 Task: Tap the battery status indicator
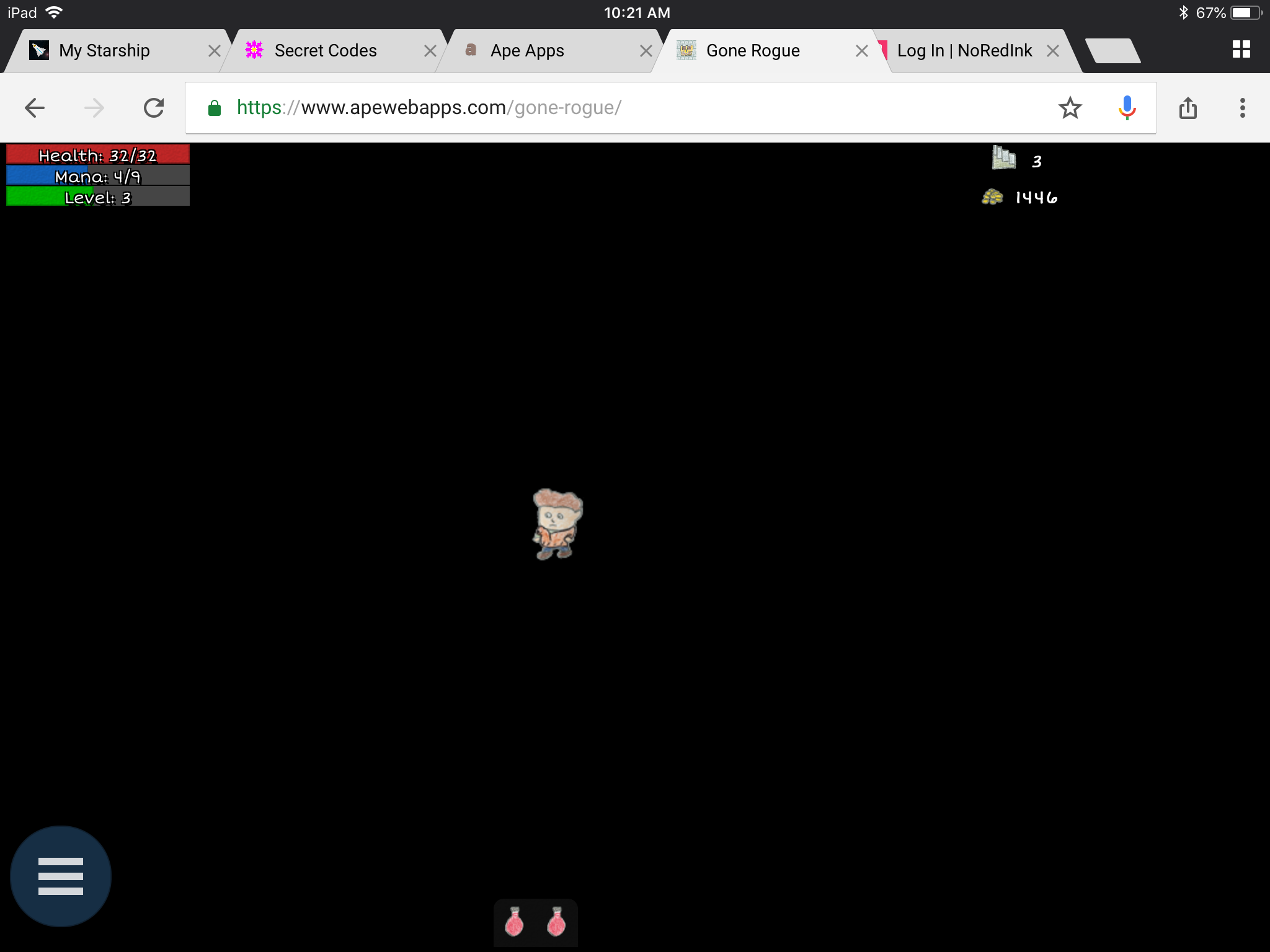1248,12
